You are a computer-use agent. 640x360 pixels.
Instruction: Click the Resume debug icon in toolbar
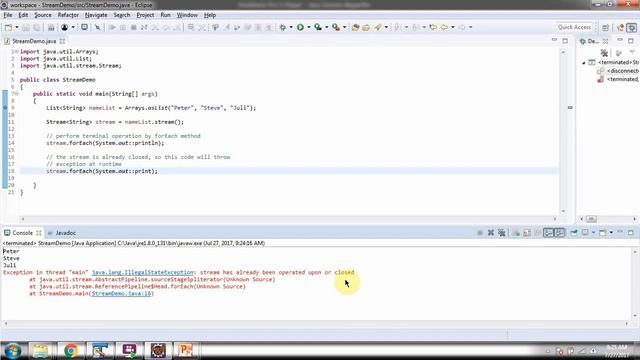[x=112, y=27]
